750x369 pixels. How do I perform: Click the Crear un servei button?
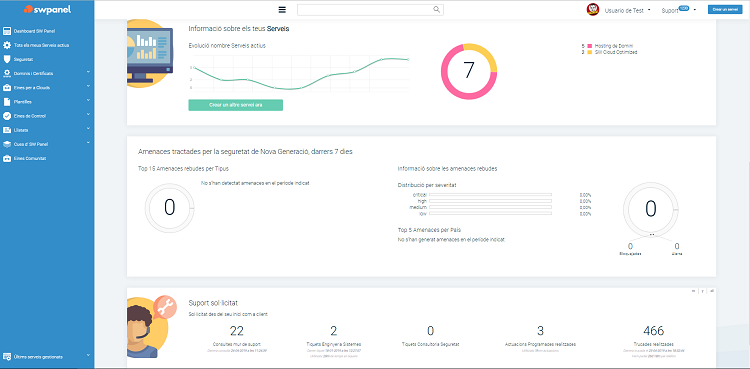(725, 10)
